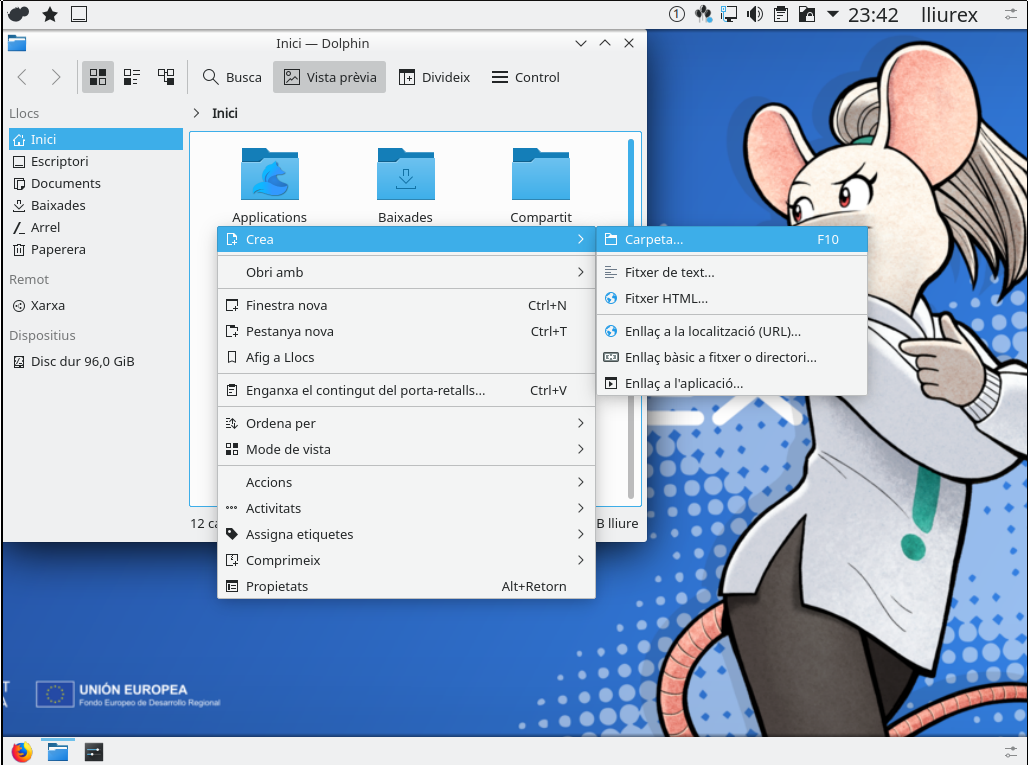The image size is (1028, 765).
Task: Create Enllaç a l'aplicació
Action: (x=732, y=383)
